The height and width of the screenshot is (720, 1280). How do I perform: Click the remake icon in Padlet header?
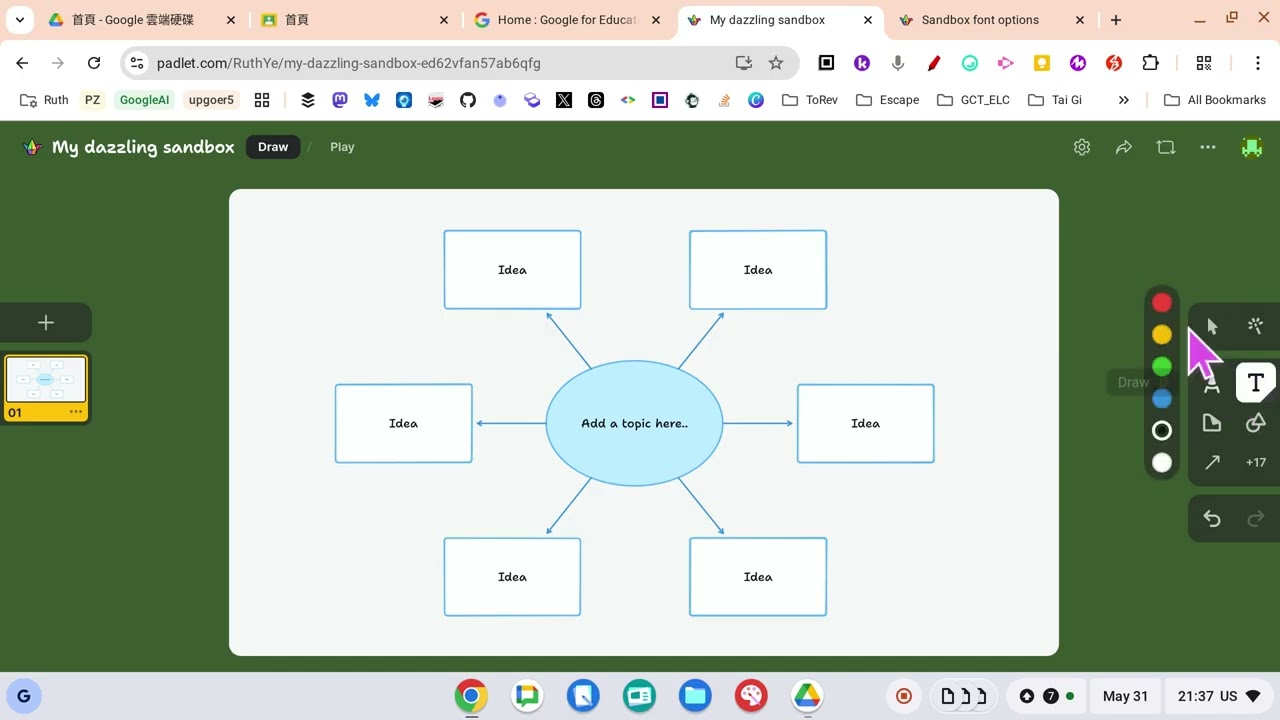pos(1166,147)
